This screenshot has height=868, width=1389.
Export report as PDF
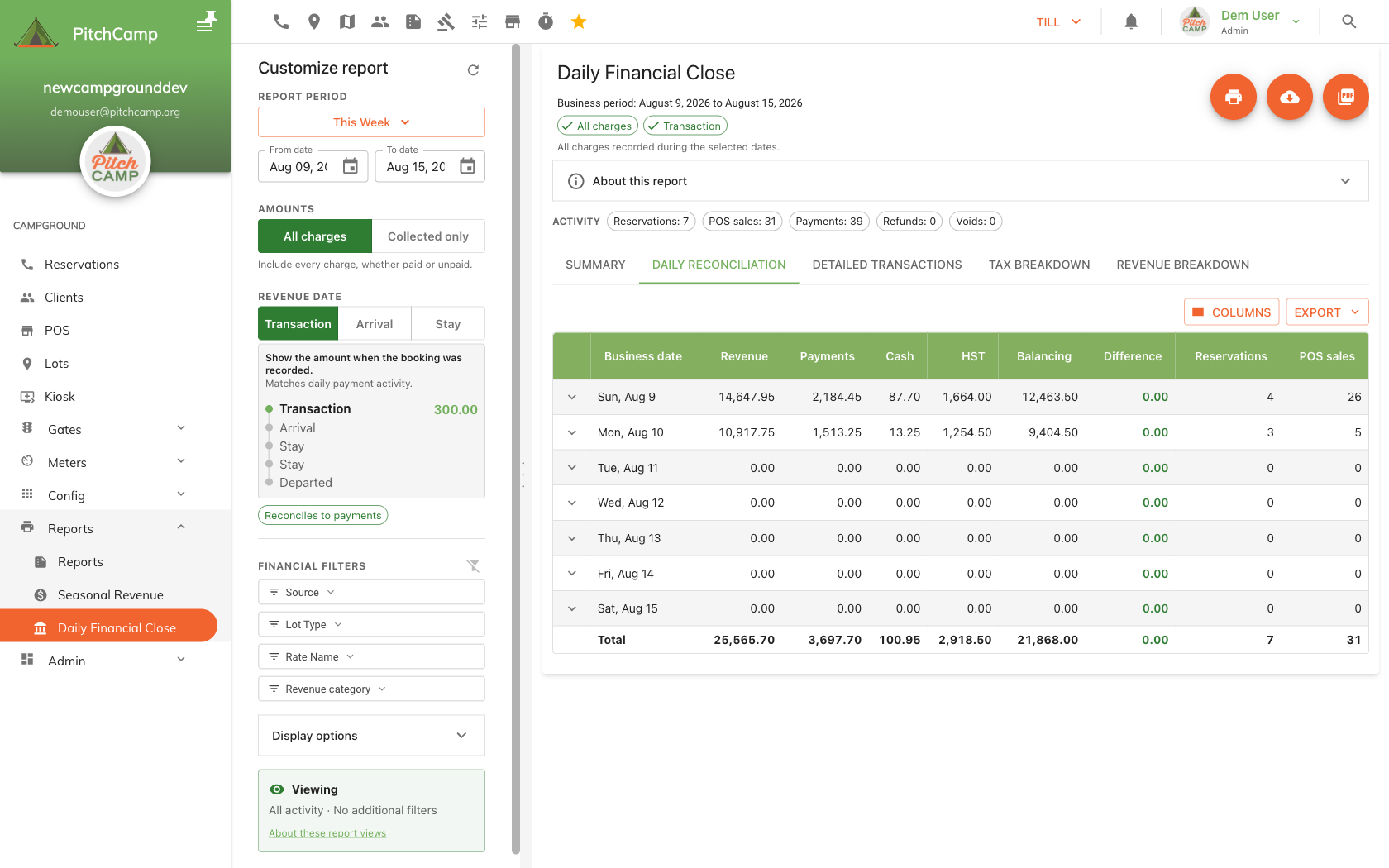1346,97
